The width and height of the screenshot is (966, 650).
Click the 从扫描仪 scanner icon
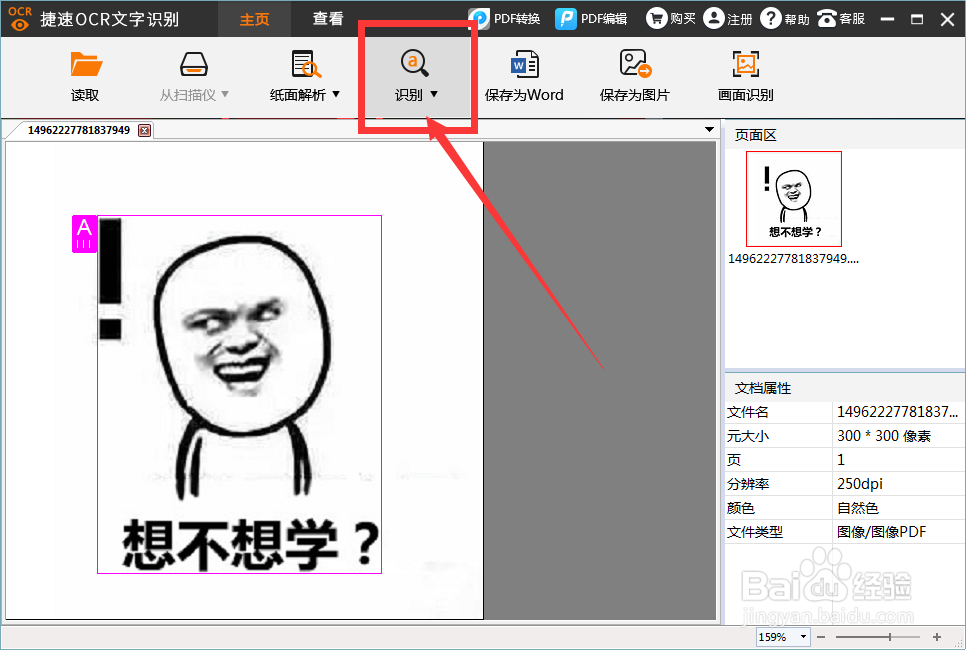point(193,65)
